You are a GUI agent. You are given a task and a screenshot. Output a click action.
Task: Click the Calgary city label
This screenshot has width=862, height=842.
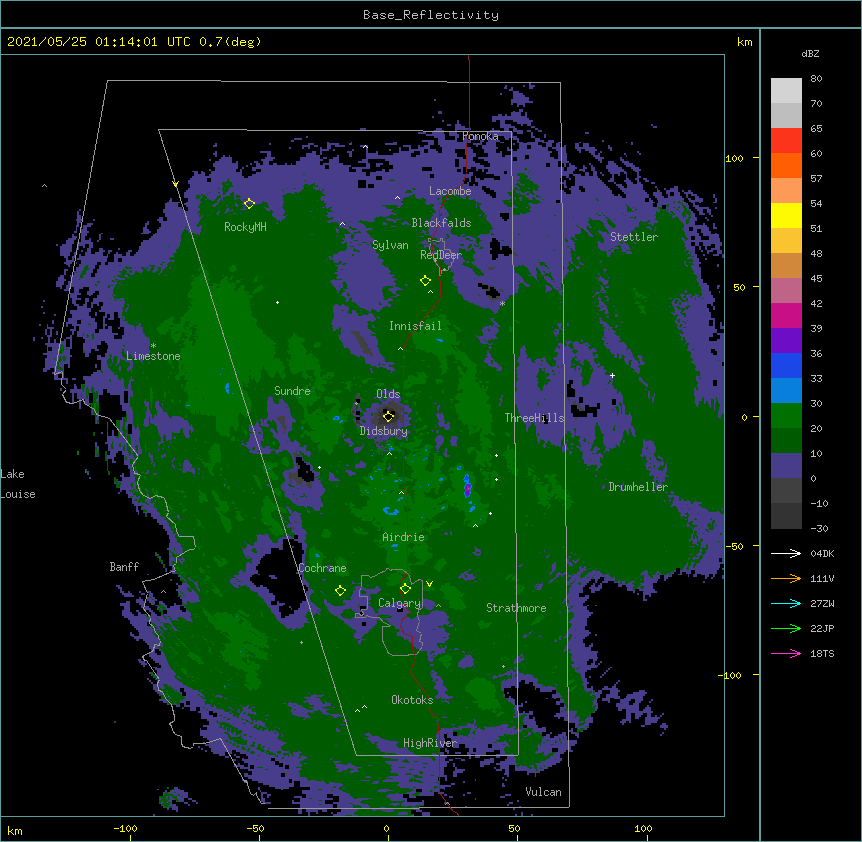[399, 603]
